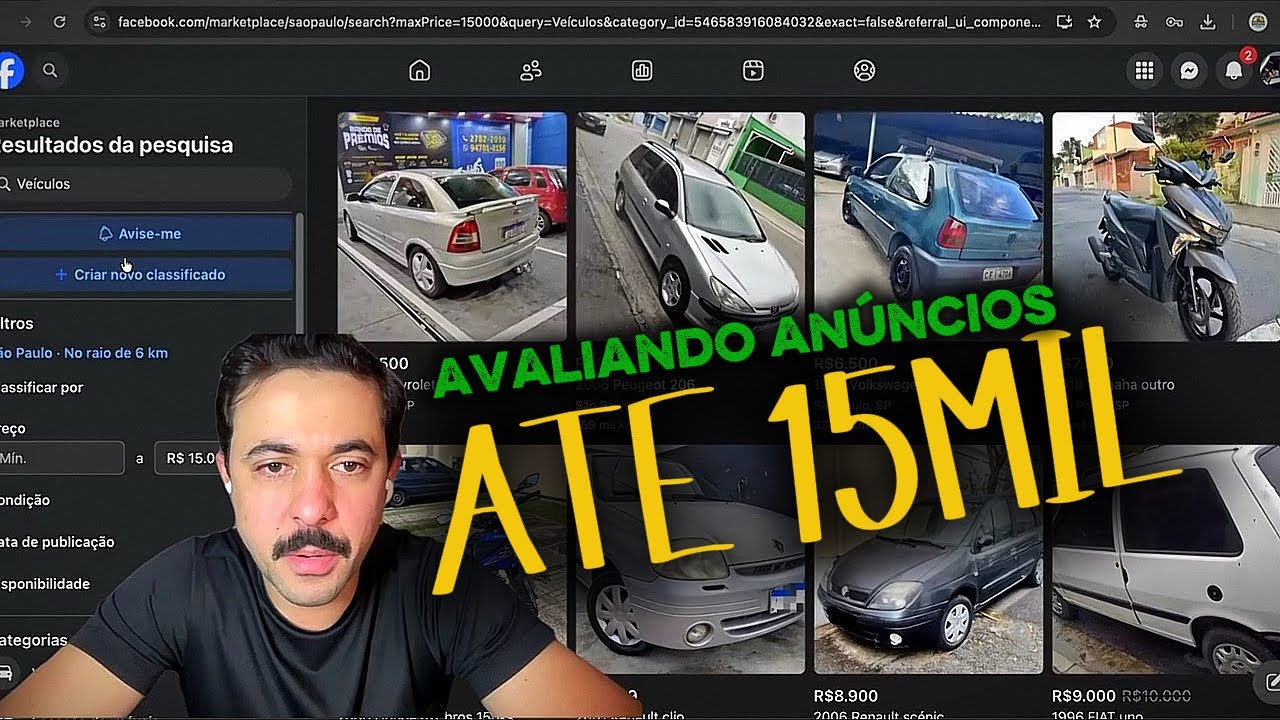Open the Renault Scénic listing photo
This screenshot has width=1280, height=720.
[928, 560]
